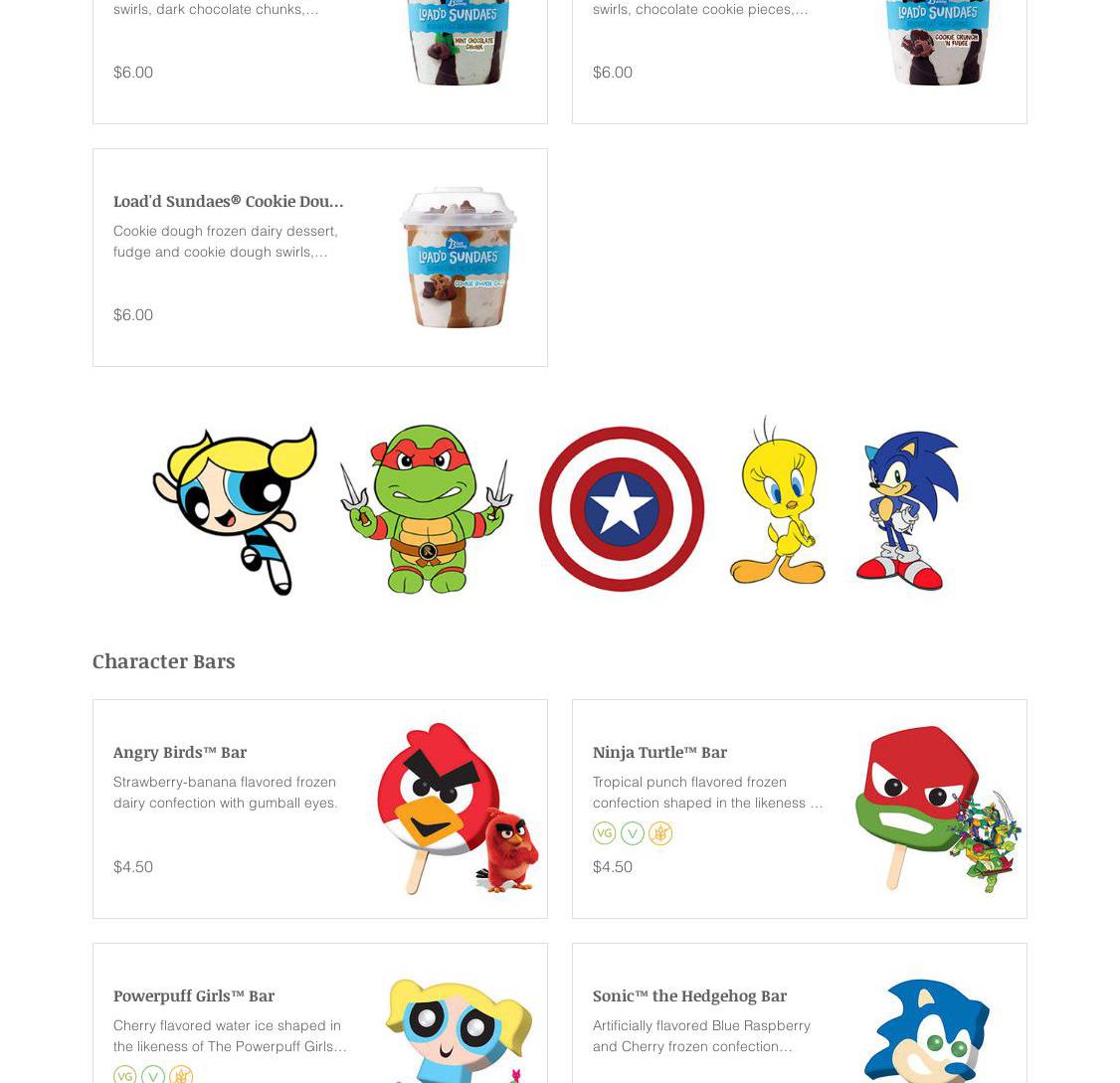The height and width of the screenshot is (1083, 1120).
Task: Click the Angry Birds popsicle image
Action: click(x=458, y=809)
